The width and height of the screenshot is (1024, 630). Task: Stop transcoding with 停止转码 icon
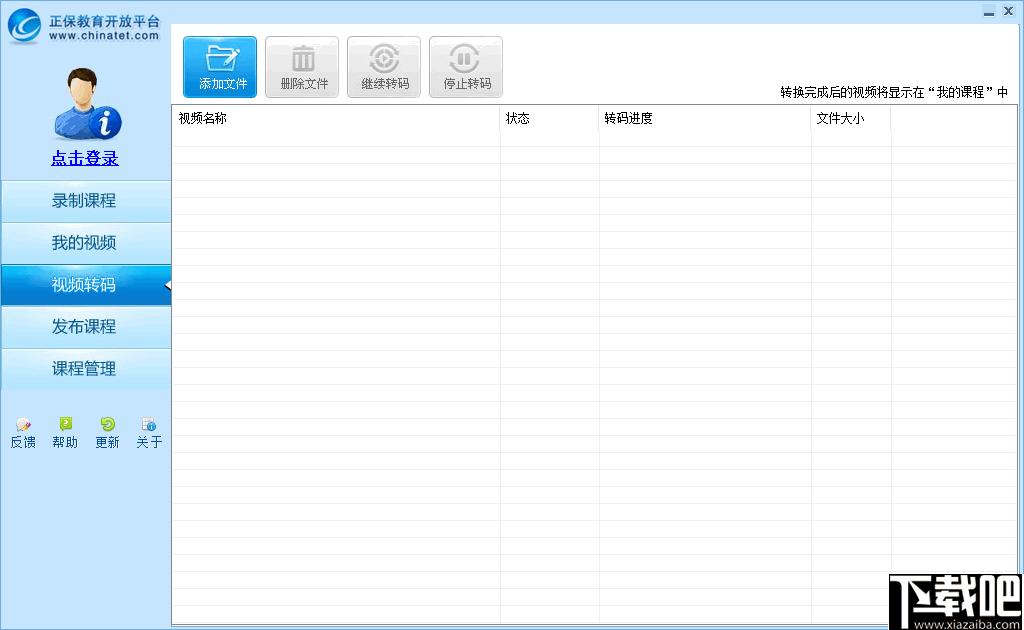tap(465, 59)
